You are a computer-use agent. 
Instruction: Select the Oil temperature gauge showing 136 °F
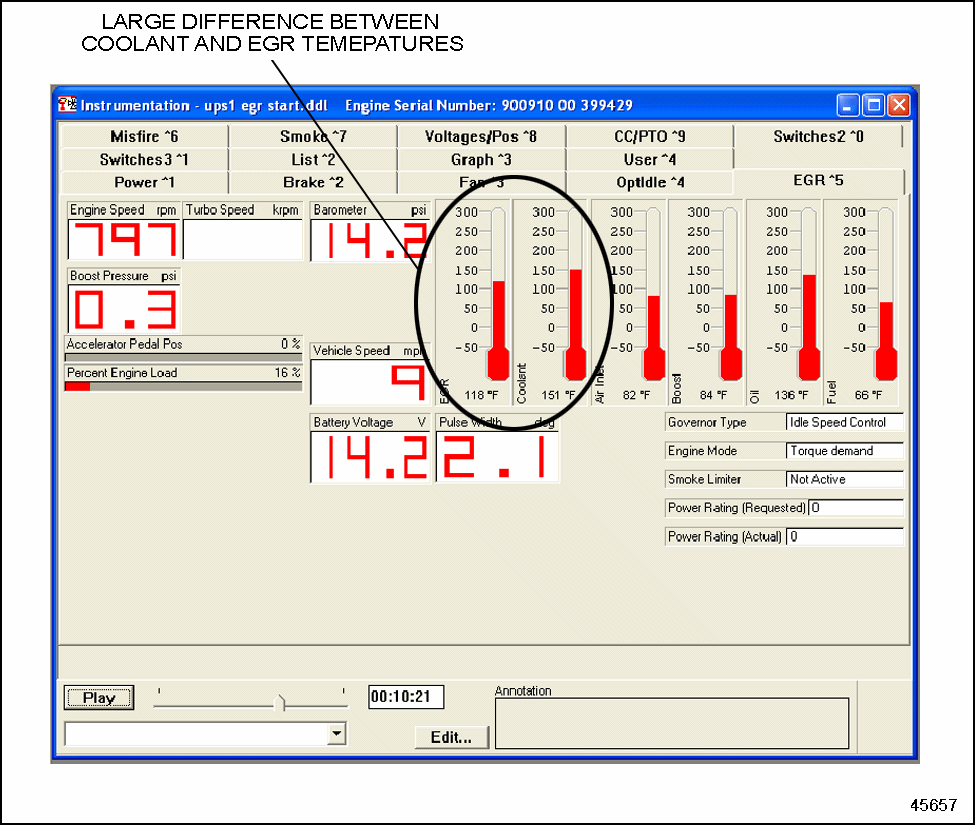(808, 320)
